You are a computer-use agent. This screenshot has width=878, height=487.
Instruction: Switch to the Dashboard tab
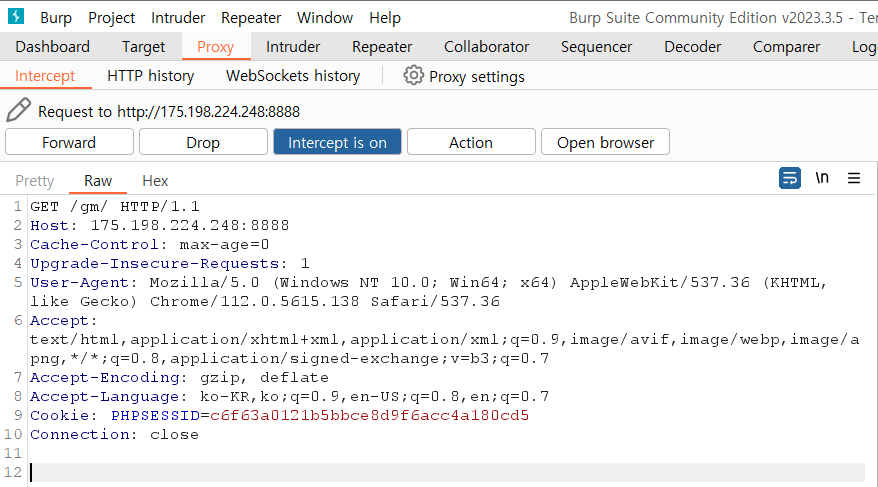coord(53,46)
